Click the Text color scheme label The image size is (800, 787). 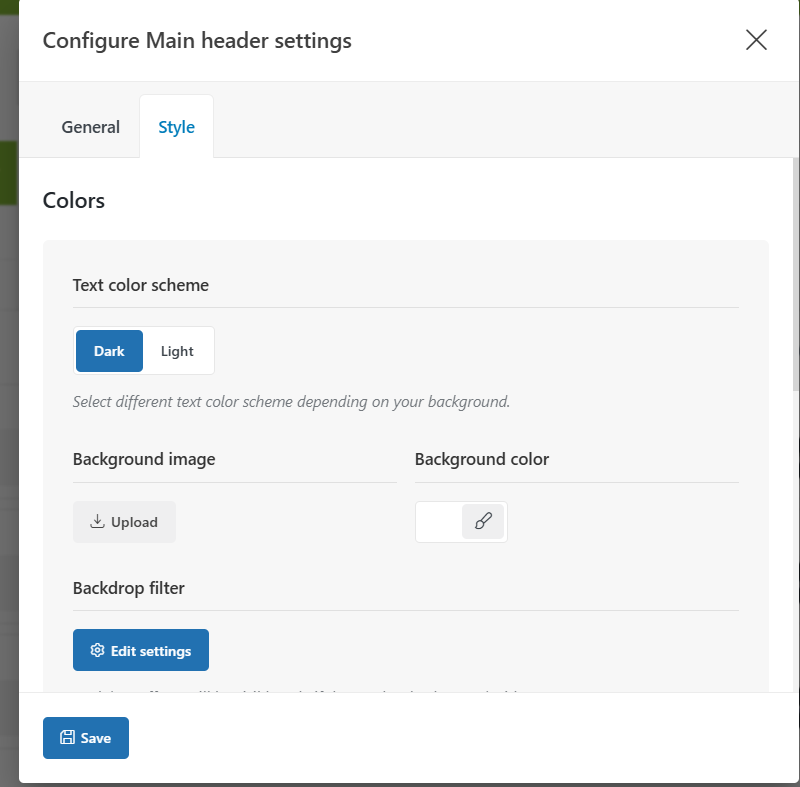click(x=140, y=285)
